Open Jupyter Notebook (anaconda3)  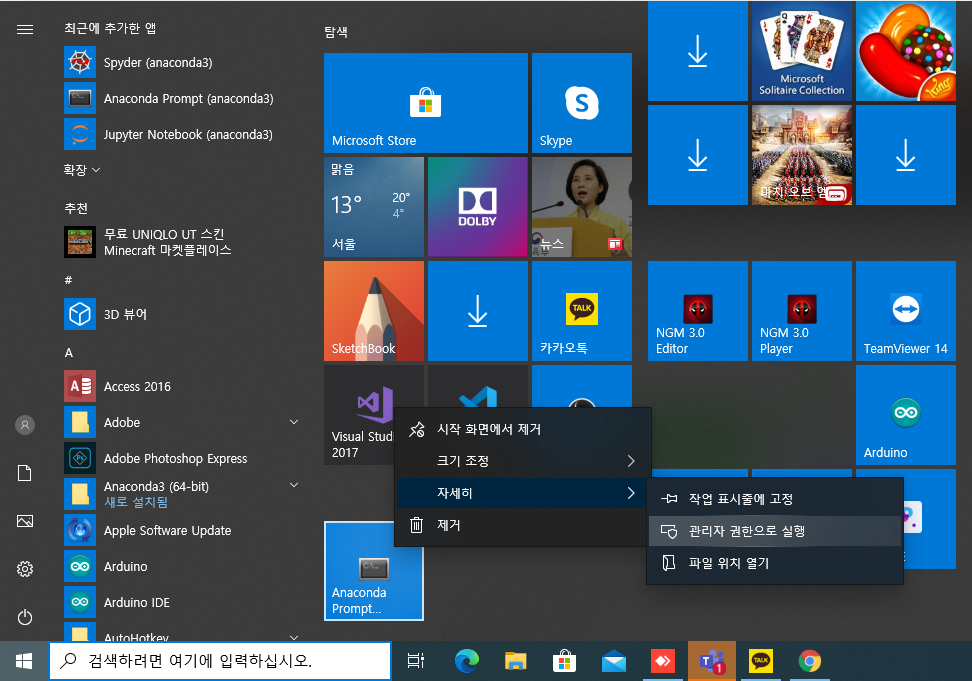coord(180,134)
